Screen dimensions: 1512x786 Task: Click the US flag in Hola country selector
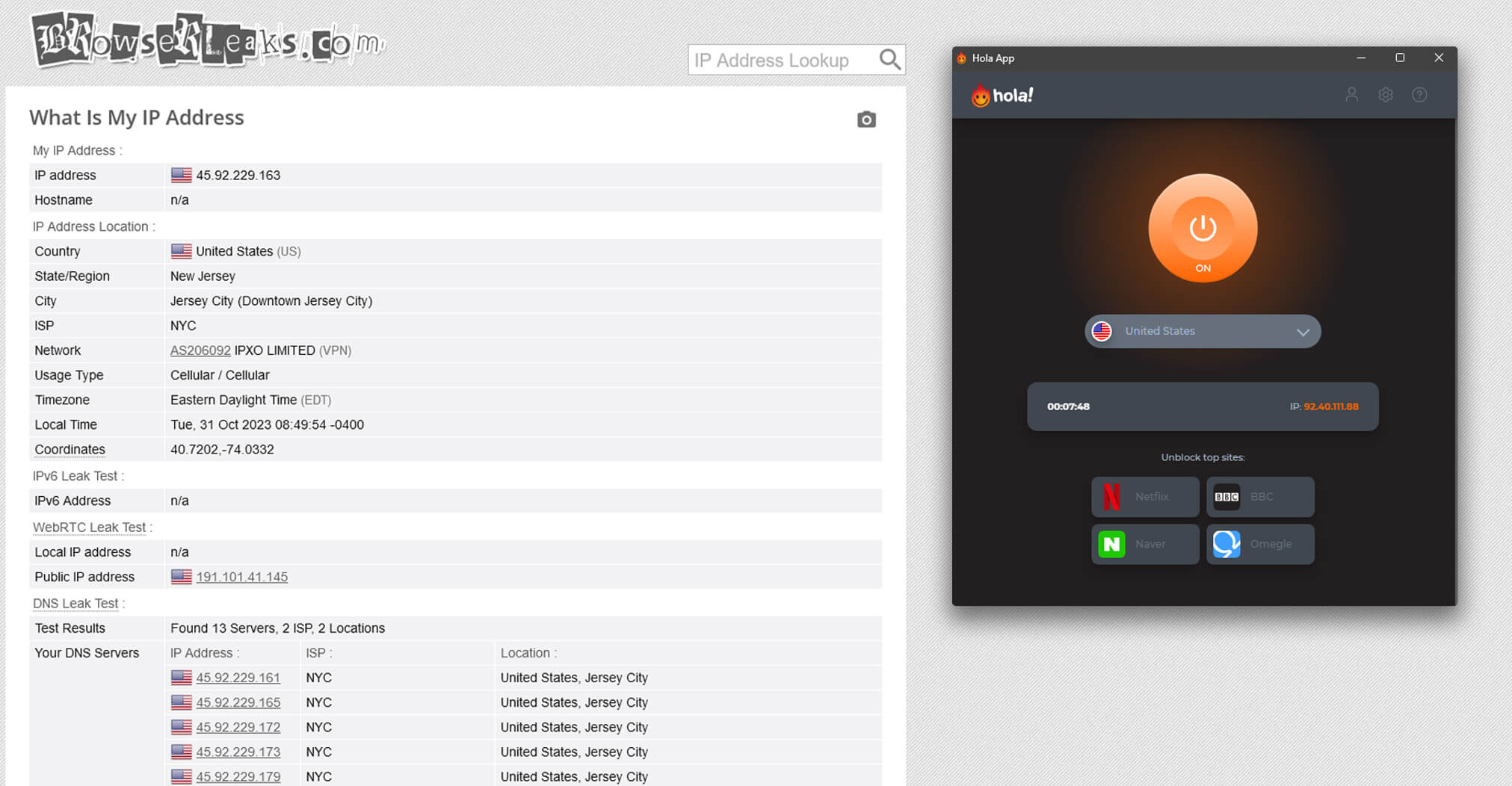(1102, 331)
